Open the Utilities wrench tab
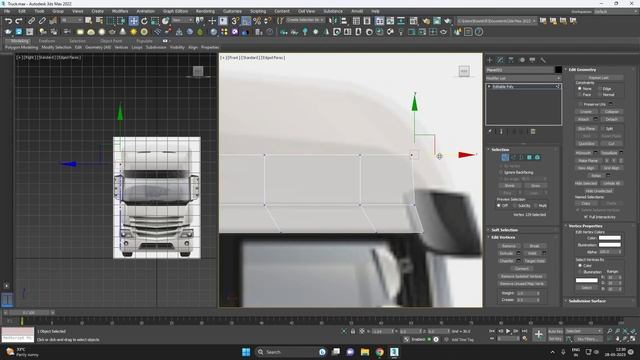The image size is (640, 360). click(x=543, y=60)
